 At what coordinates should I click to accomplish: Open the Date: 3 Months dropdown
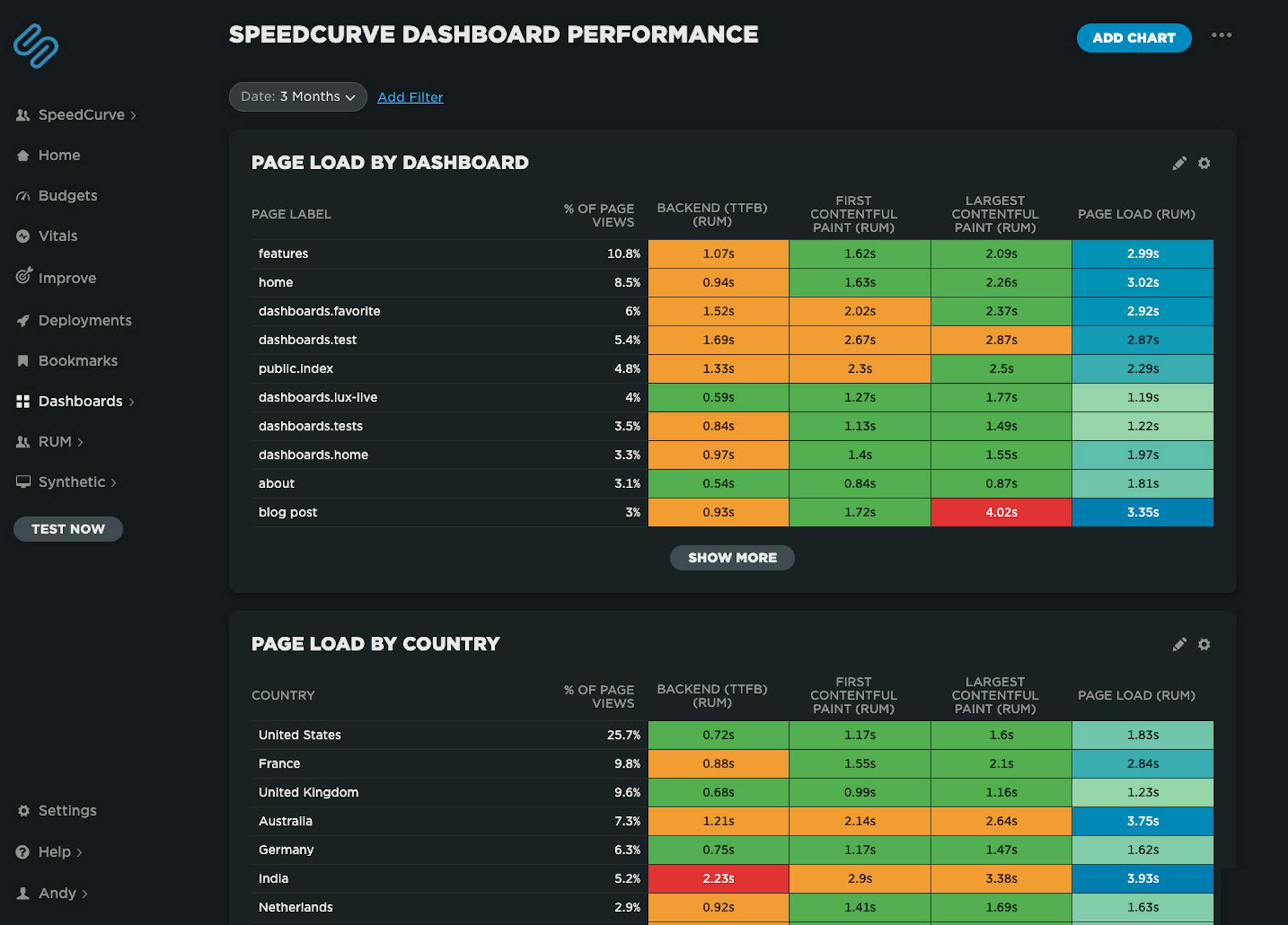(x=298, y=97)
